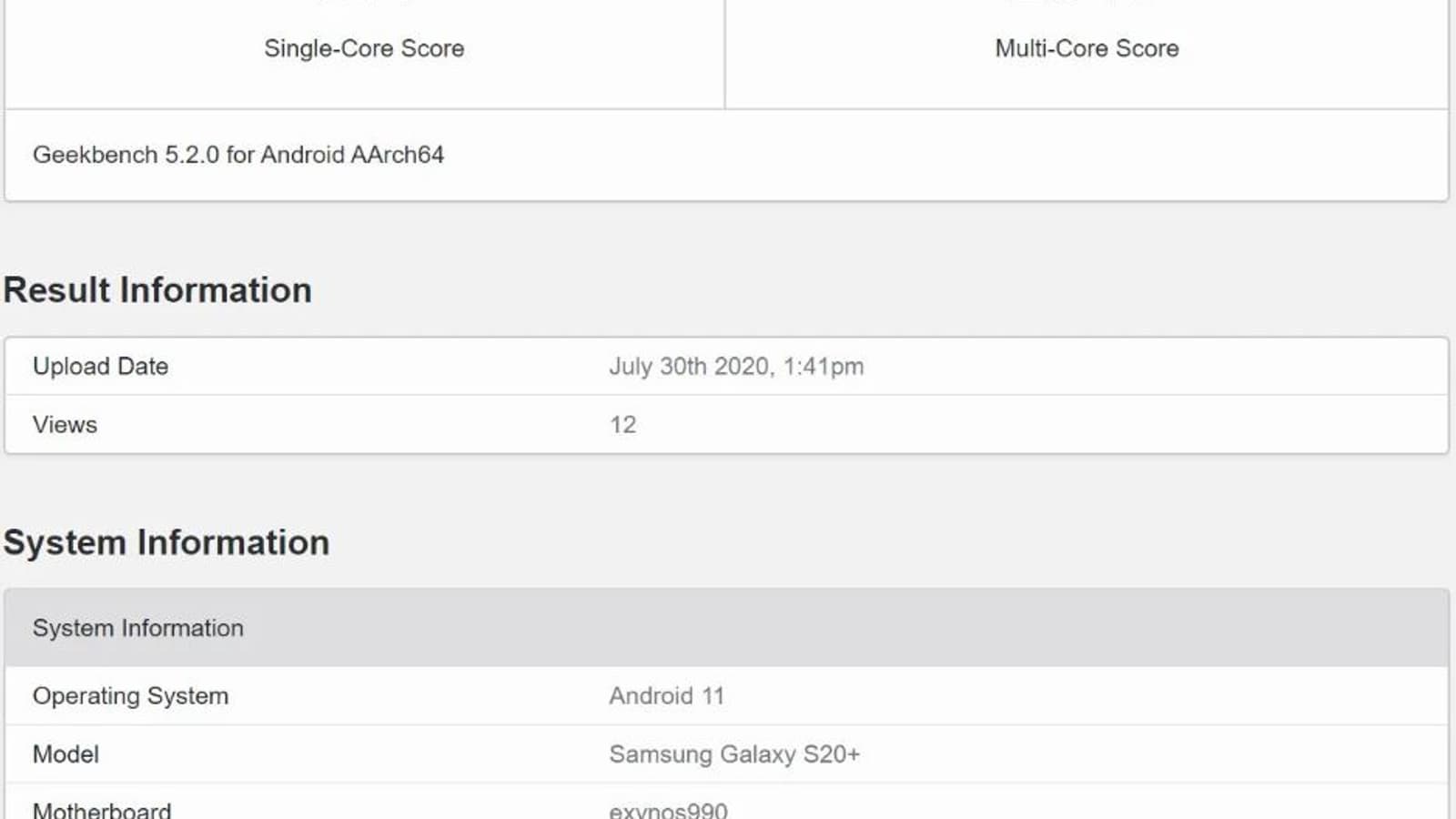Click the Single-Core Score label

364,48
